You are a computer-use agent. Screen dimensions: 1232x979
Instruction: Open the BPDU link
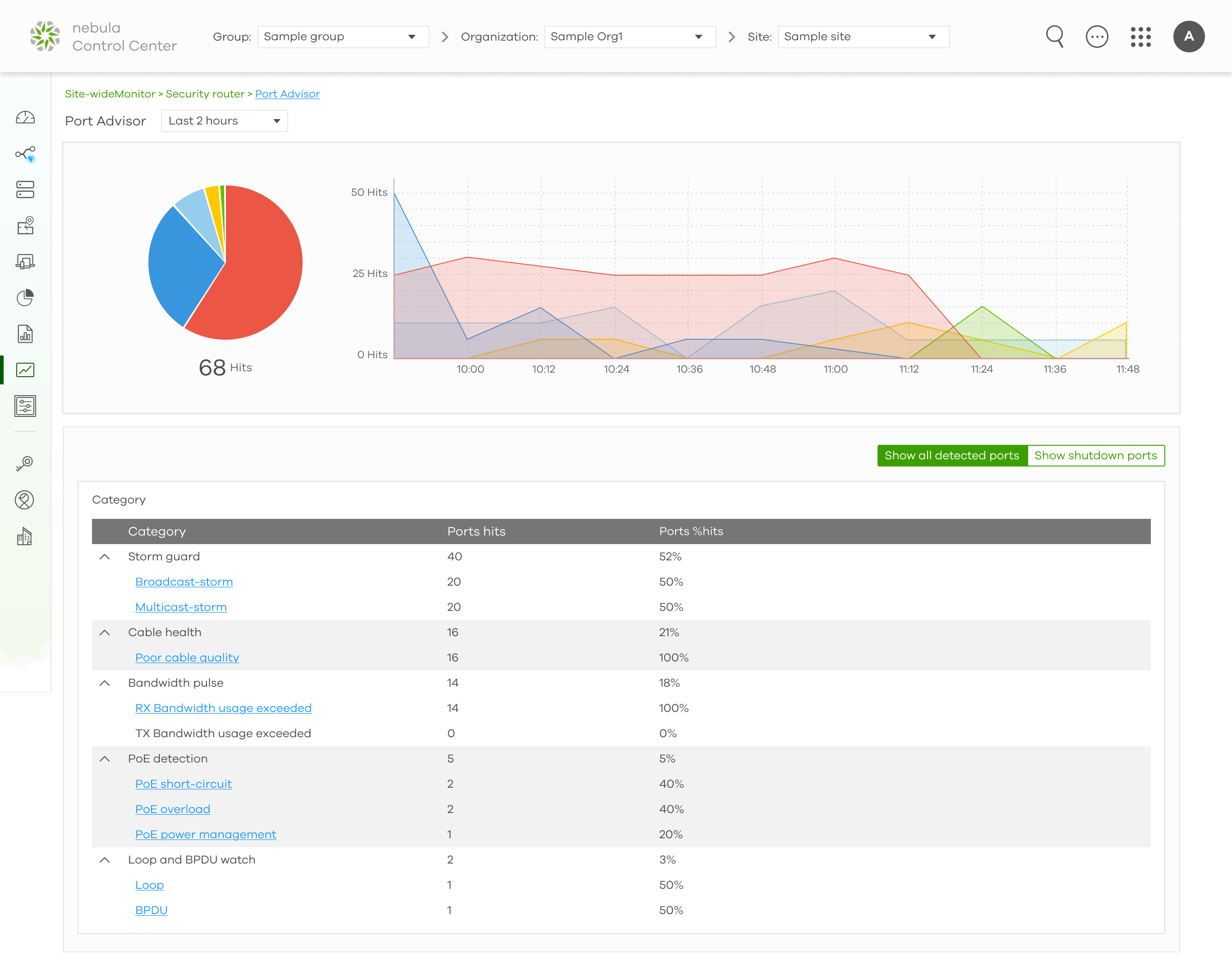(151, 910)
